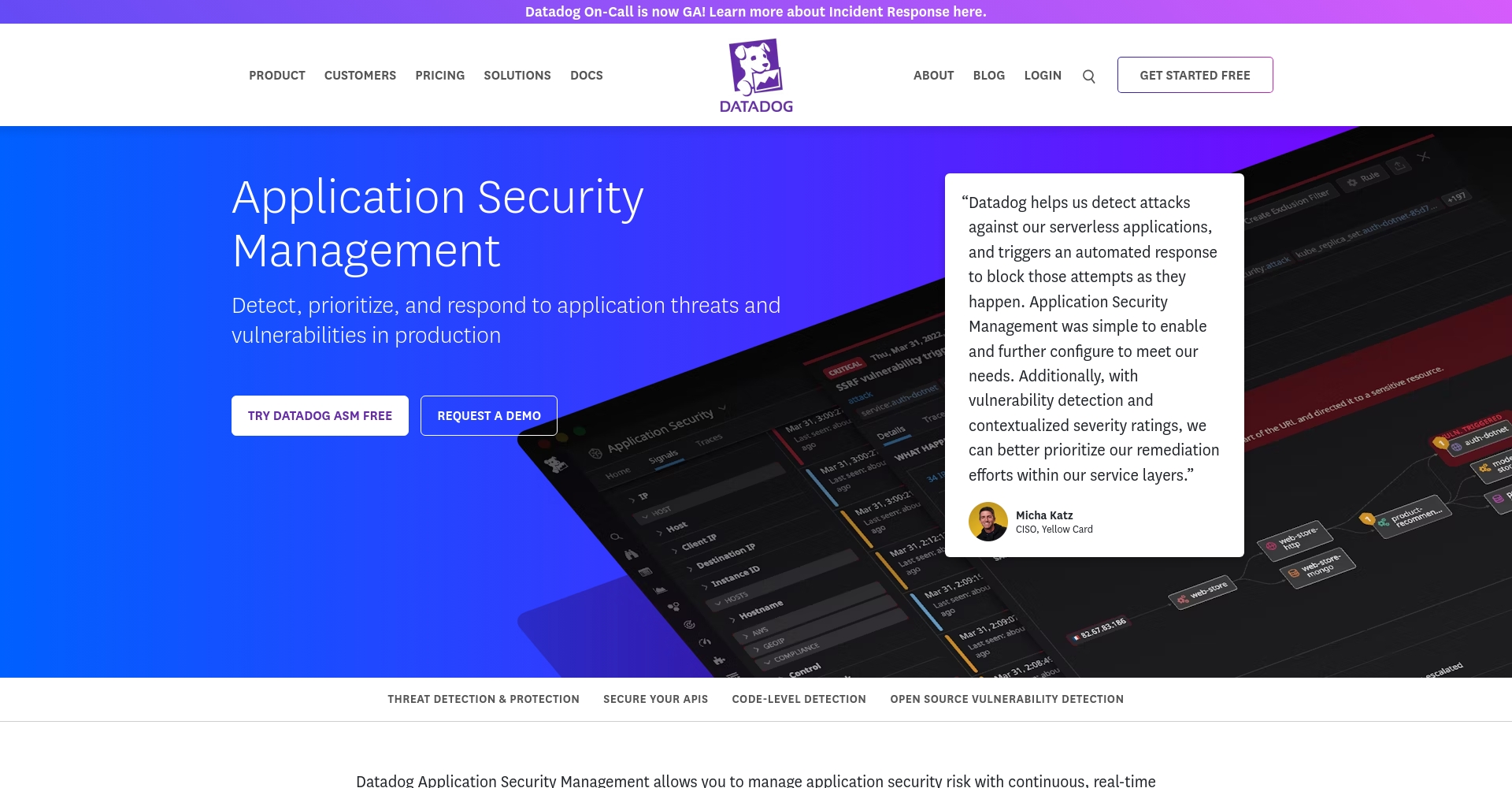Image resolution: width=1512 pixels, height=788 pixels.
Task: Open the PRODUCT menu
Action: coord(277,76)
